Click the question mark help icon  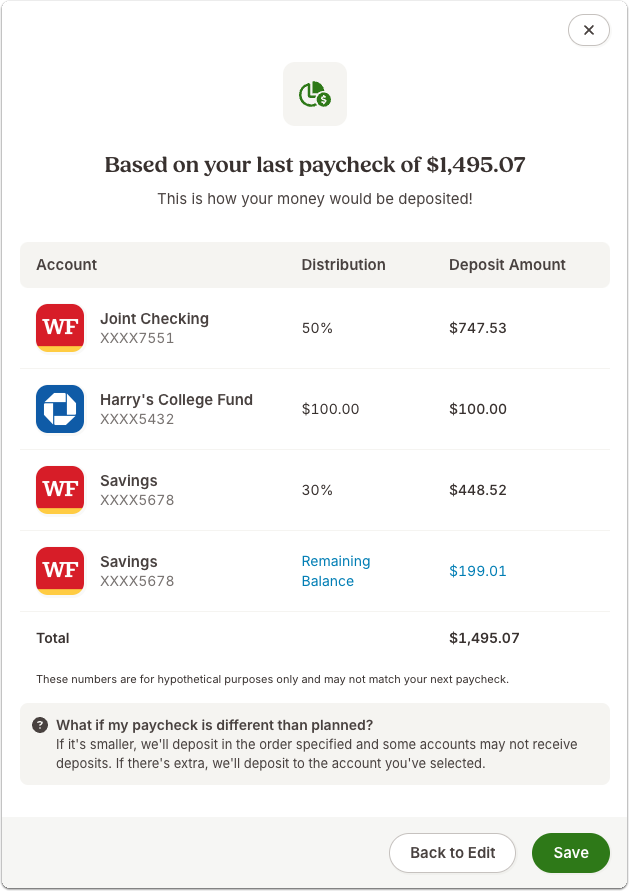[40, 725]
